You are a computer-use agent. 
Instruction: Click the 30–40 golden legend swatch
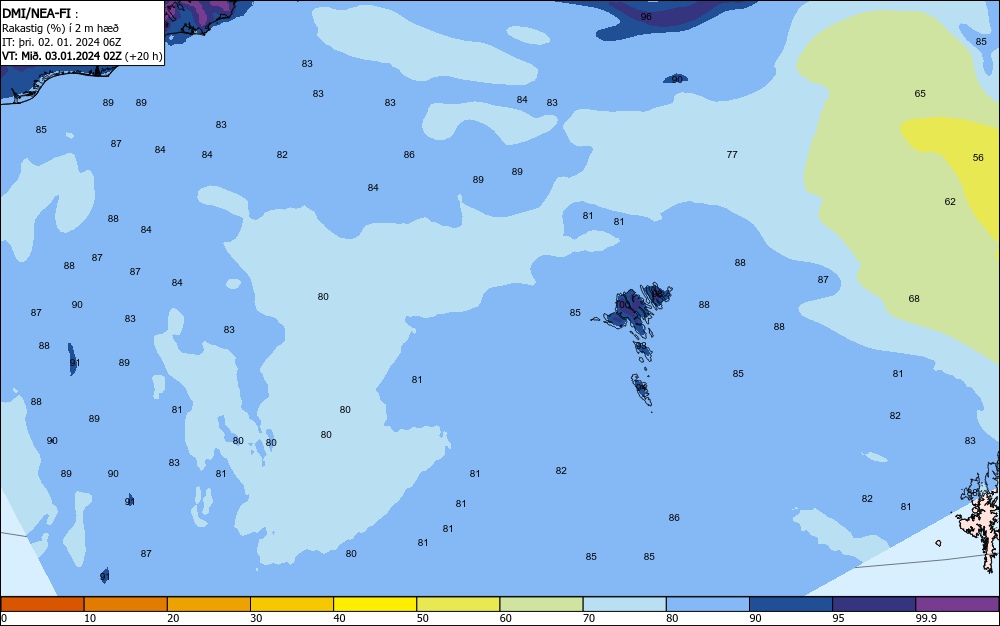tap(292, 604)
